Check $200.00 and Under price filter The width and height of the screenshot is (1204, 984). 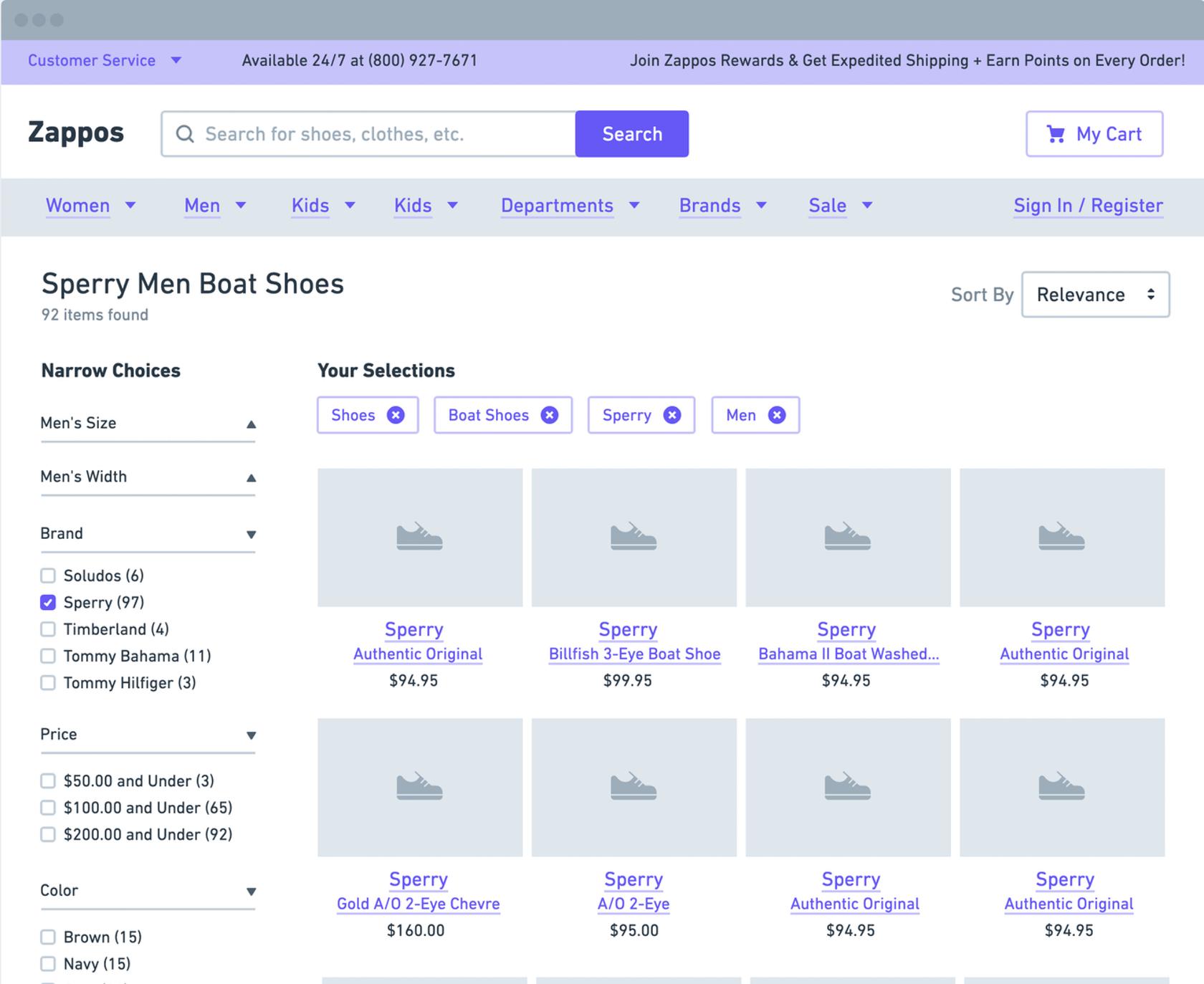(48, 834)
